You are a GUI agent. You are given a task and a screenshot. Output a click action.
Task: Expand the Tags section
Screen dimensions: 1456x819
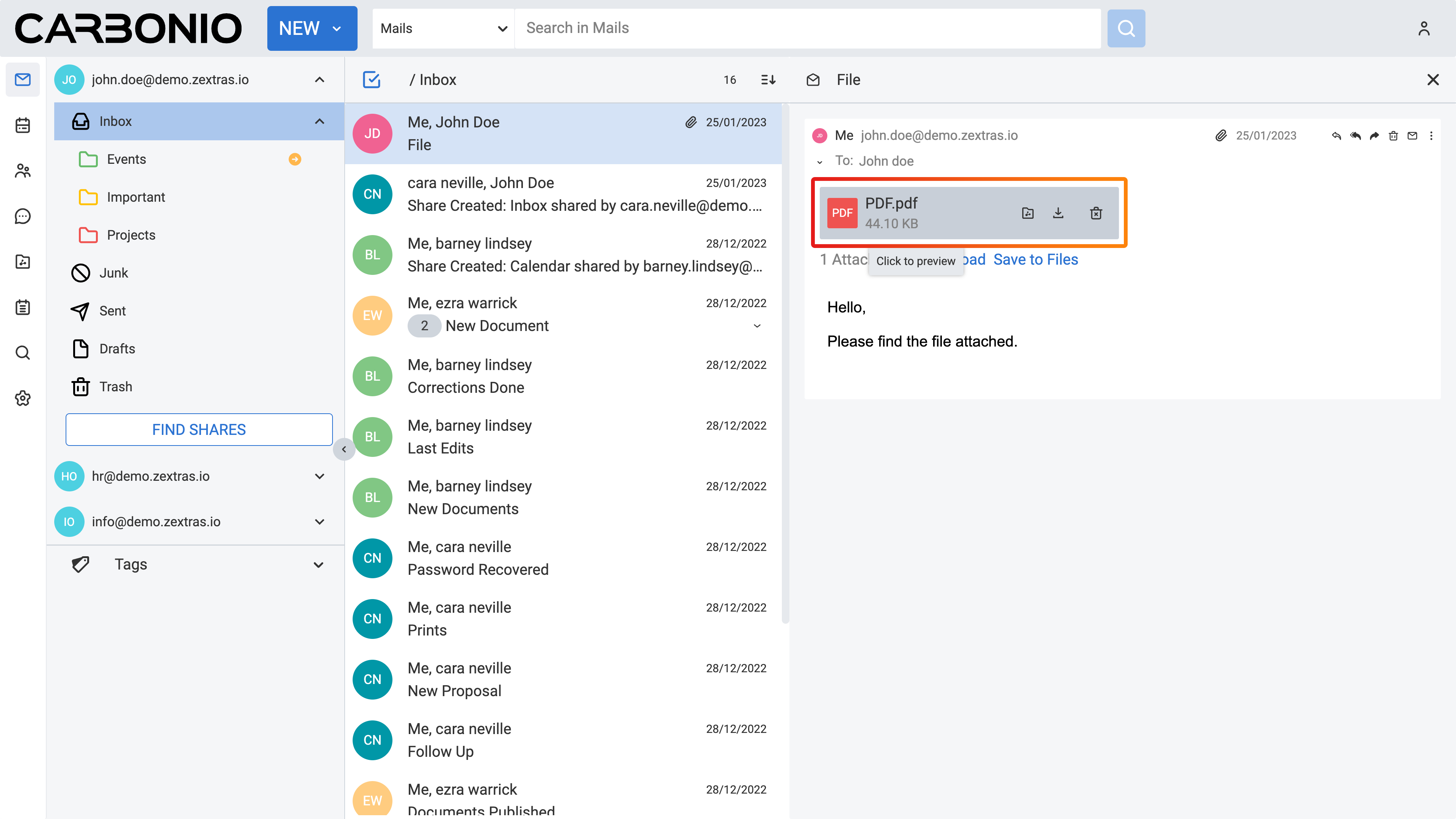[x=318, y=564]
